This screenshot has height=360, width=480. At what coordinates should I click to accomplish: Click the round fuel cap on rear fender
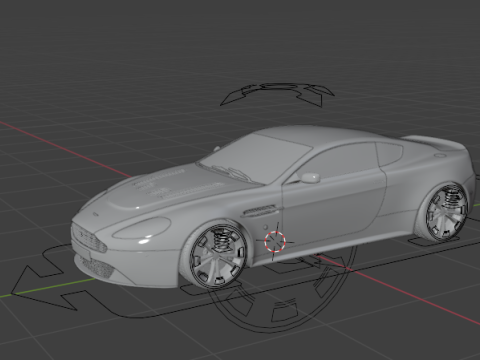click(x=440, y=155)
